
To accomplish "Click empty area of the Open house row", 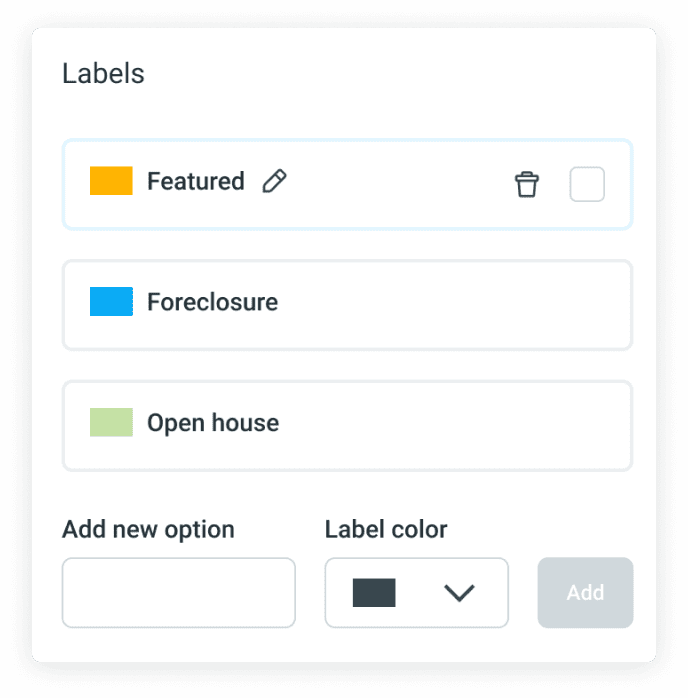I will 450,425.
